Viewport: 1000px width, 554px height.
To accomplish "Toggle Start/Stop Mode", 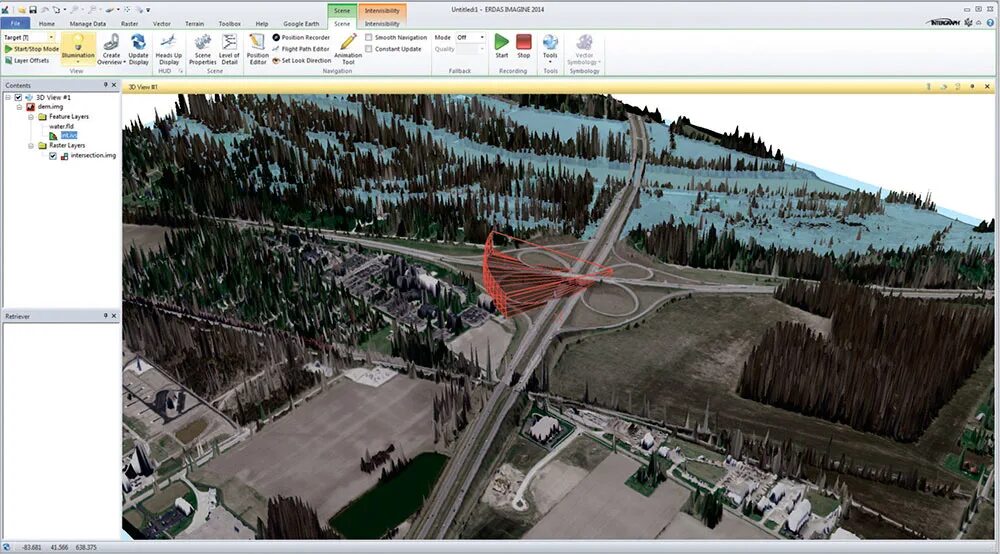I will 31,49.
